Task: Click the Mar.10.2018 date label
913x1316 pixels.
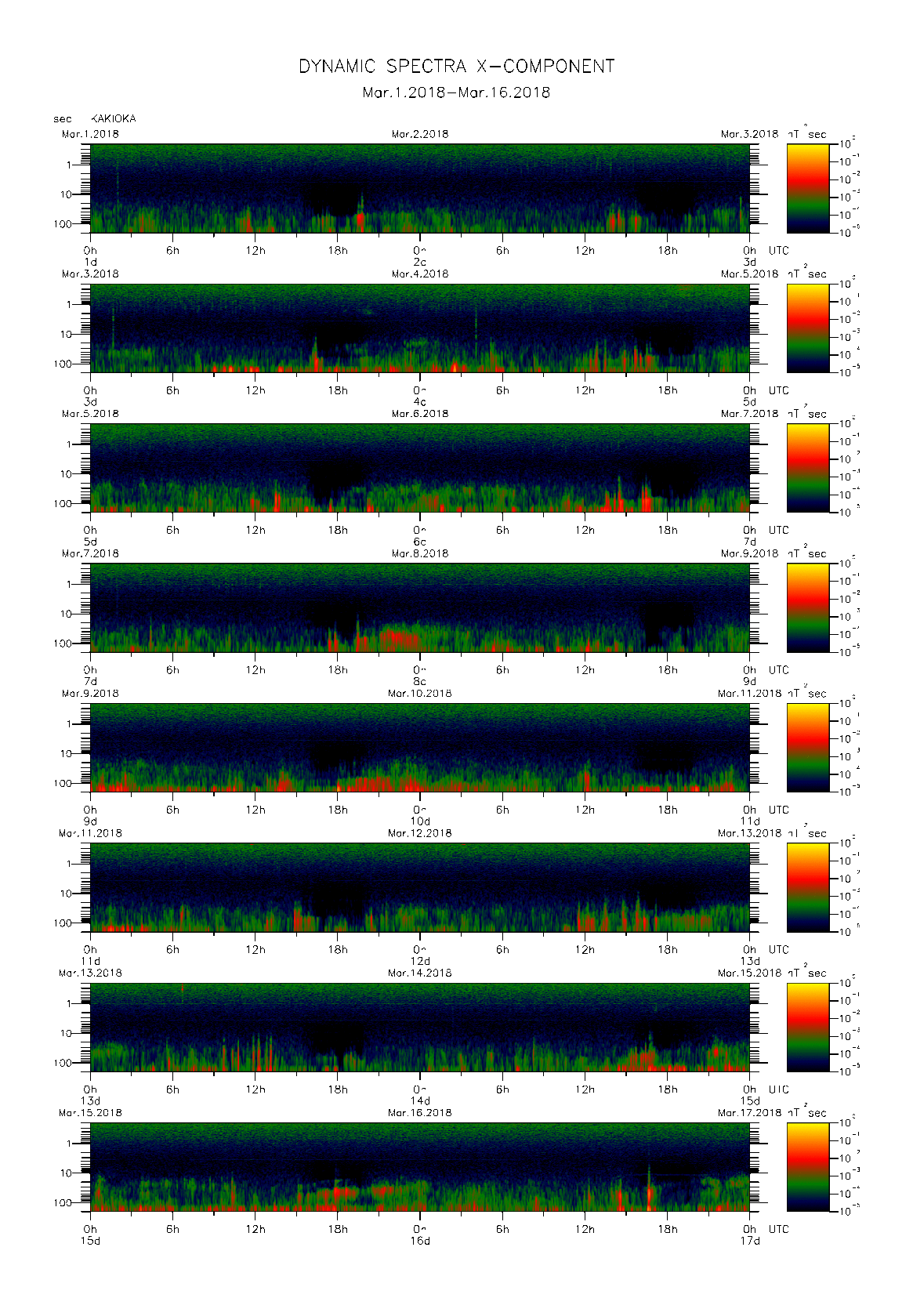Action: pyautogui.click(x=420, y=693)
